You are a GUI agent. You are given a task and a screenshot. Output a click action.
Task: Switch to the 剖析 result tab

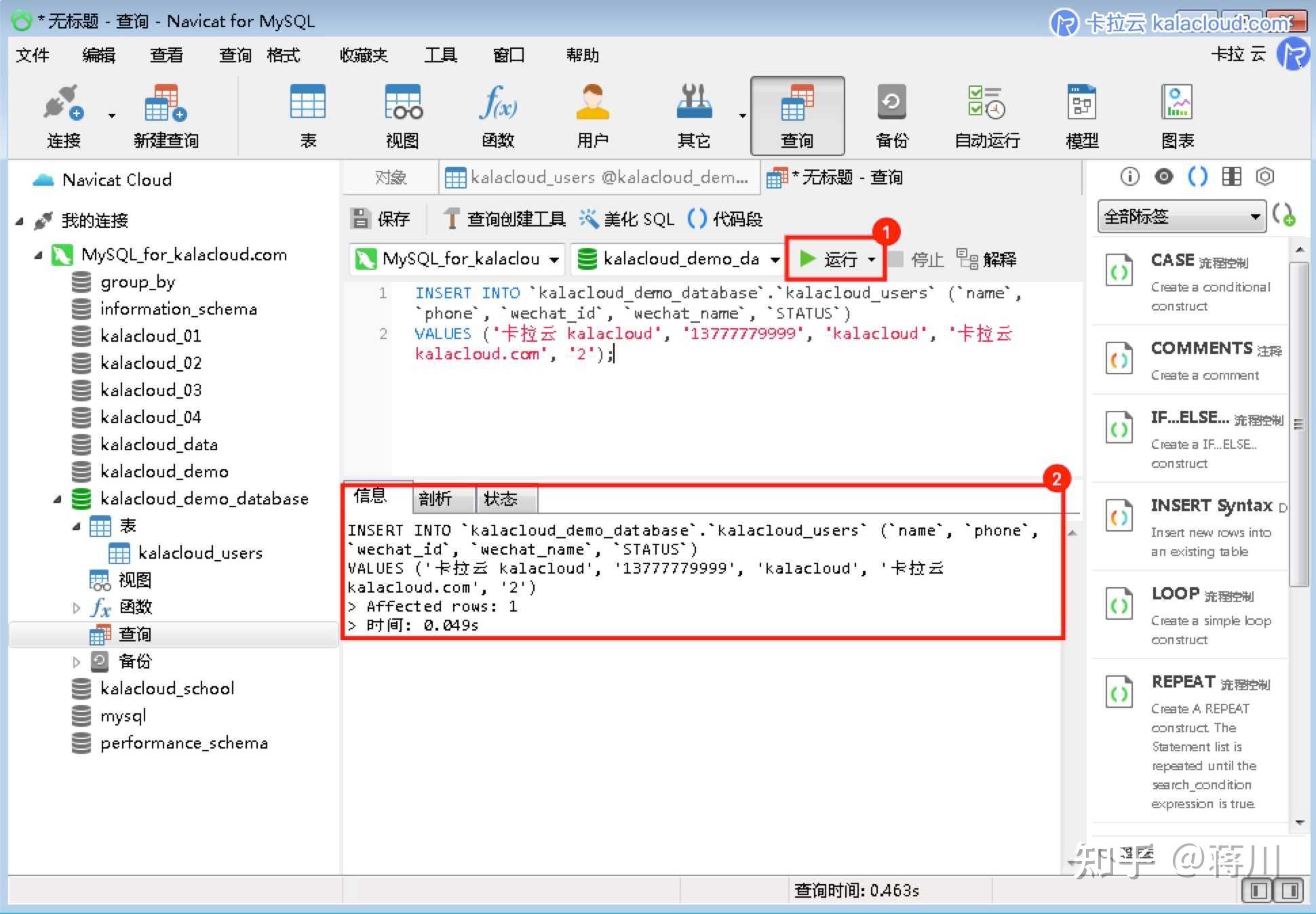(436, 499)
